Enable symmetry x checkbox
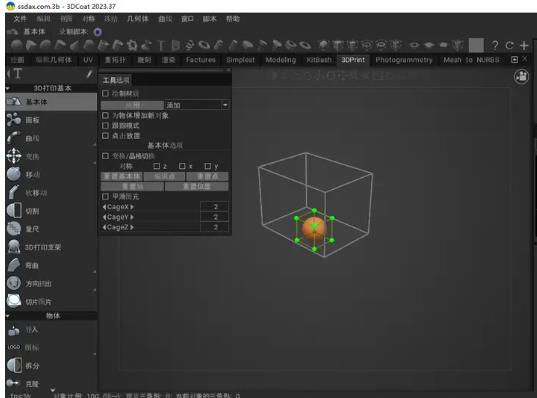The height and width of the screenshot is (398, 537). click(x=182, y=166)
